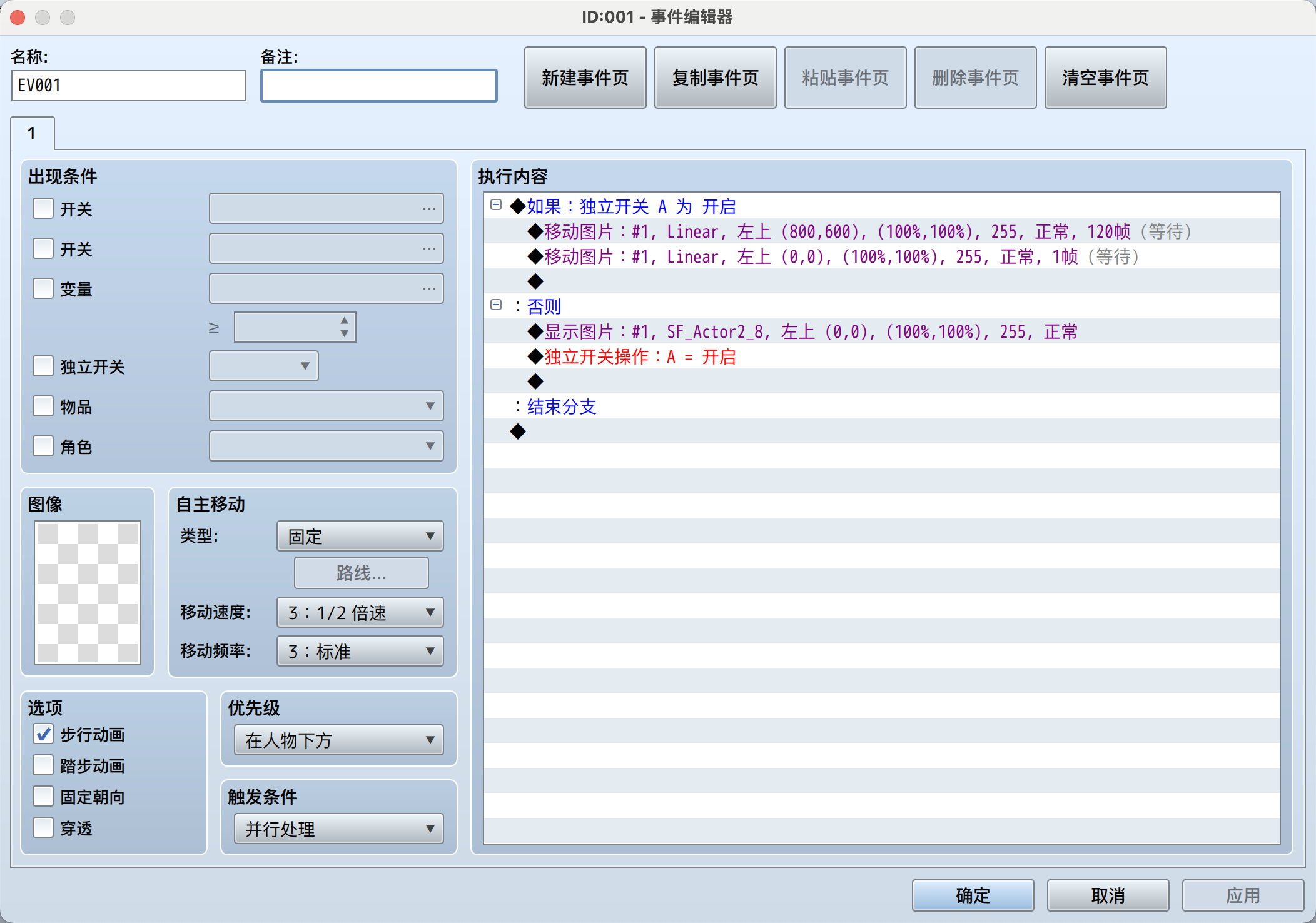Image resolution: width=1316 pixels, height=923 pixels.
Task: Open the 移动频率 dropdown showing 标准
Action: [x=360, y=651]
